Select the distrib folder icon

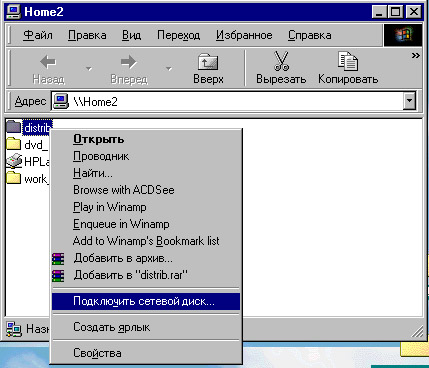(13, 127)
